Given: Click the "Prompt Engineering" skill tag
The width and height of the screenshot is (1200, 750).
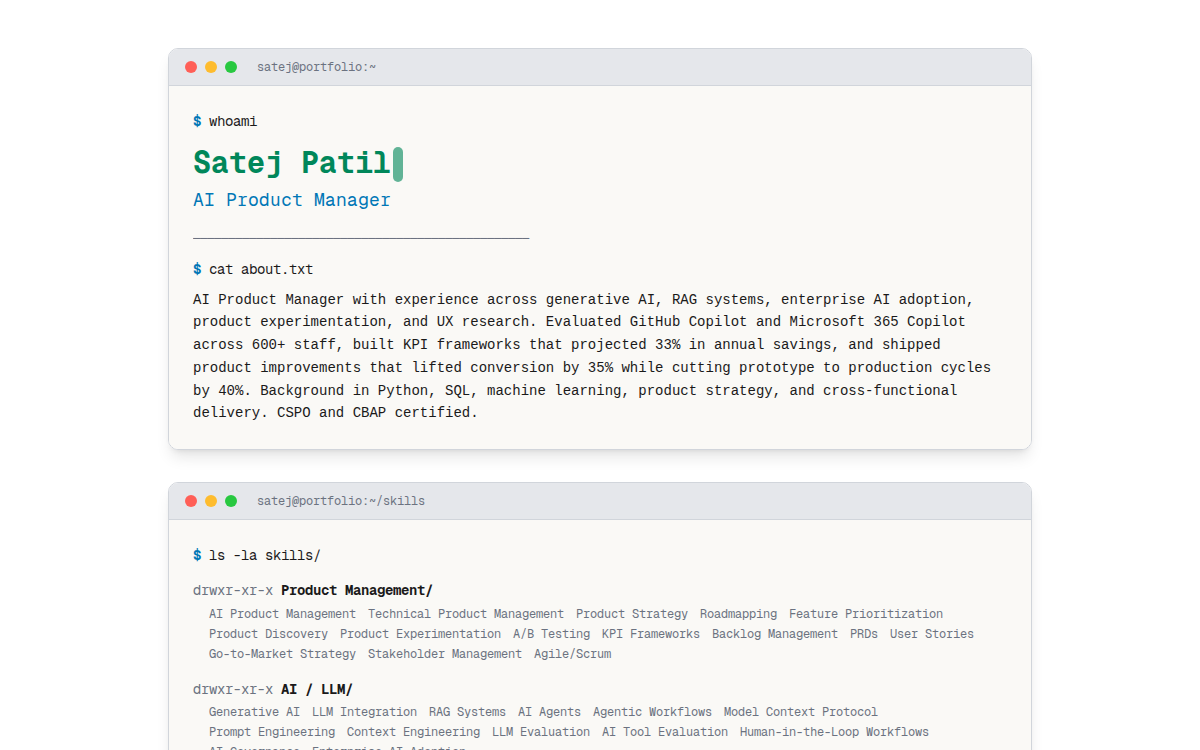Looking at the screenshot, I should [272, 732].
